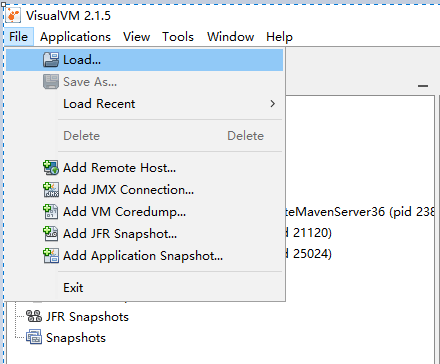Click the Load folder icon
Image resolution: width=440 pixels, height=364 pixels.
point(51,60)
